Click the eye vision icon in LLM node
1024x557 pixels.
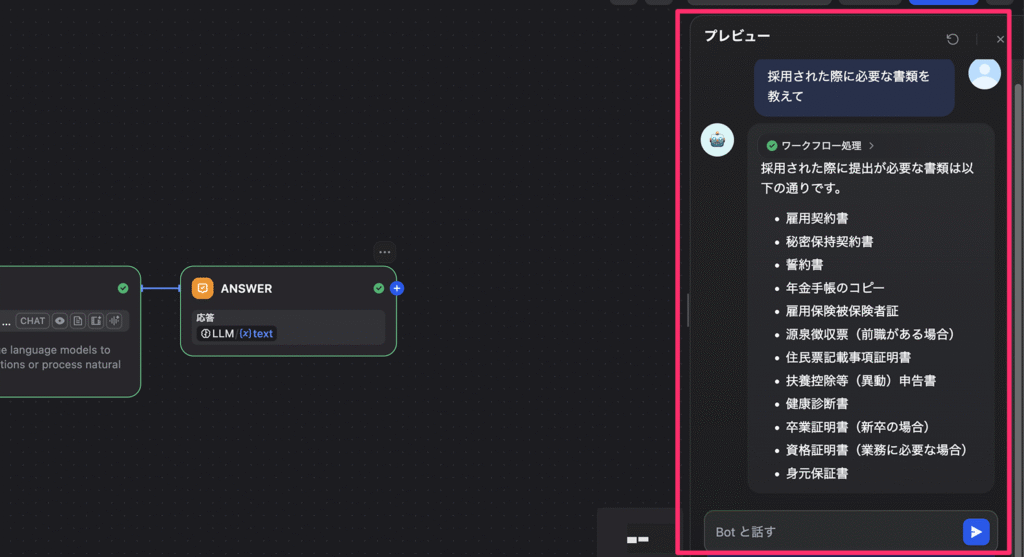coord(60,321)
